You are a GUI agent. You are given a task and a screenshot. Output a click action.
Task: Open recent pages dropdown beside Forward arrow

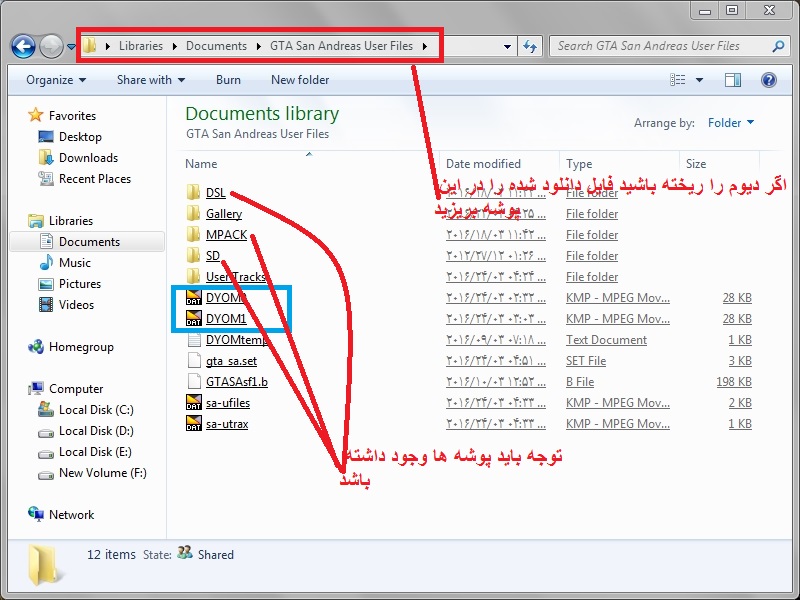coord(71,46)
